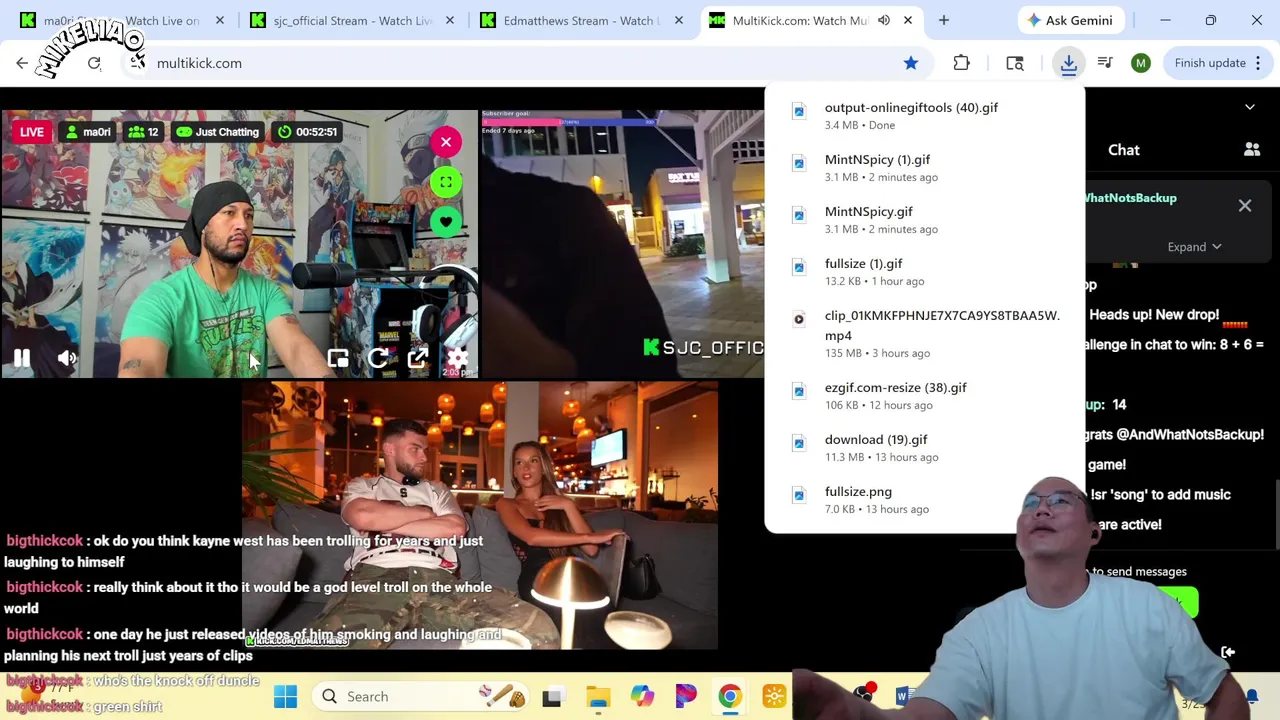The image size is (1280, 720).
Task: Open fullsize (1).gif download
Action: tap(924, 272)
